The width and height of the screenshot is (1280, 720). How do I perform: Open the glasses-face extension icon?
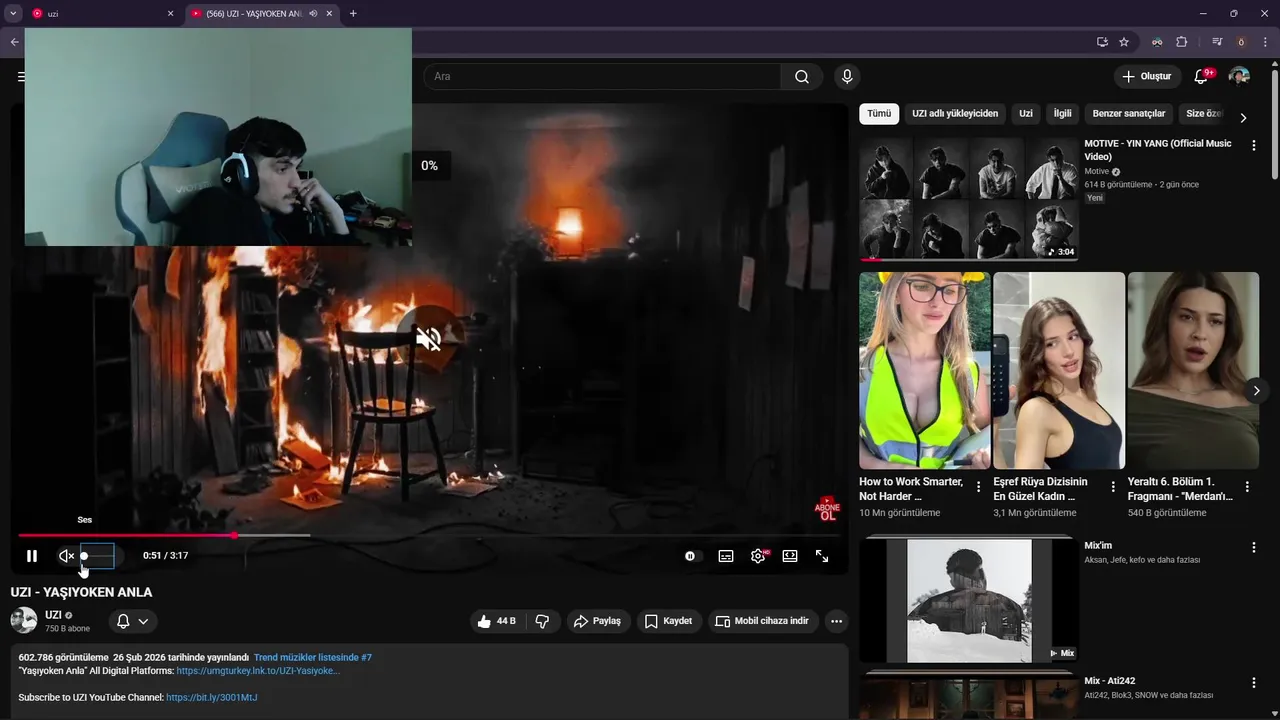[1157, 42]
